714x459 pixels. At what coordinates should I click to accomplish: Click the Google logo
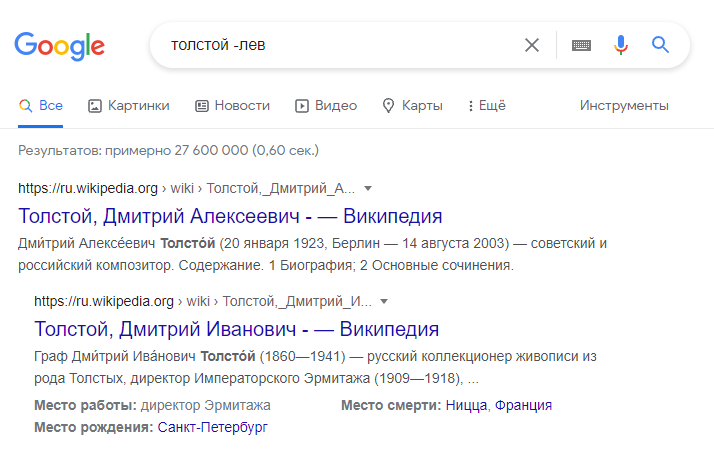point(60,46)
